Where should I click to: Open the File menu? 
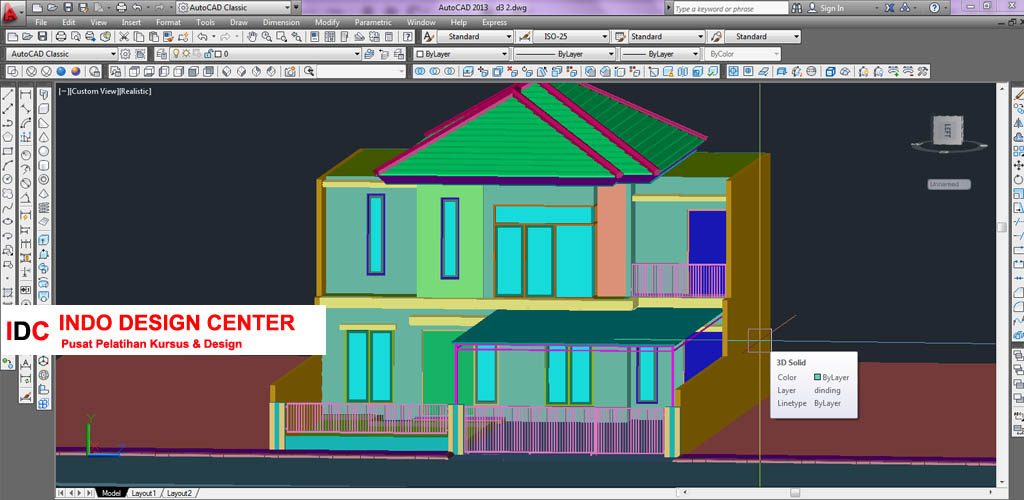41,22
